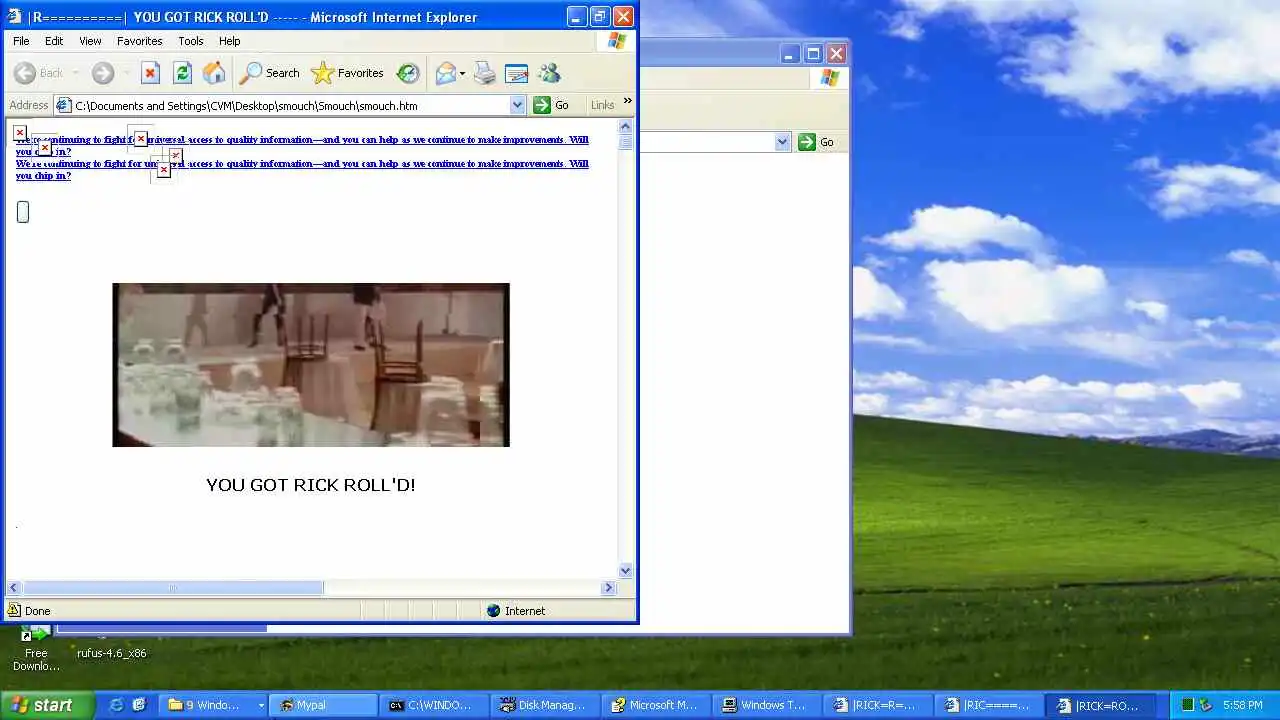Open the File menu

[x=21, y=41]
